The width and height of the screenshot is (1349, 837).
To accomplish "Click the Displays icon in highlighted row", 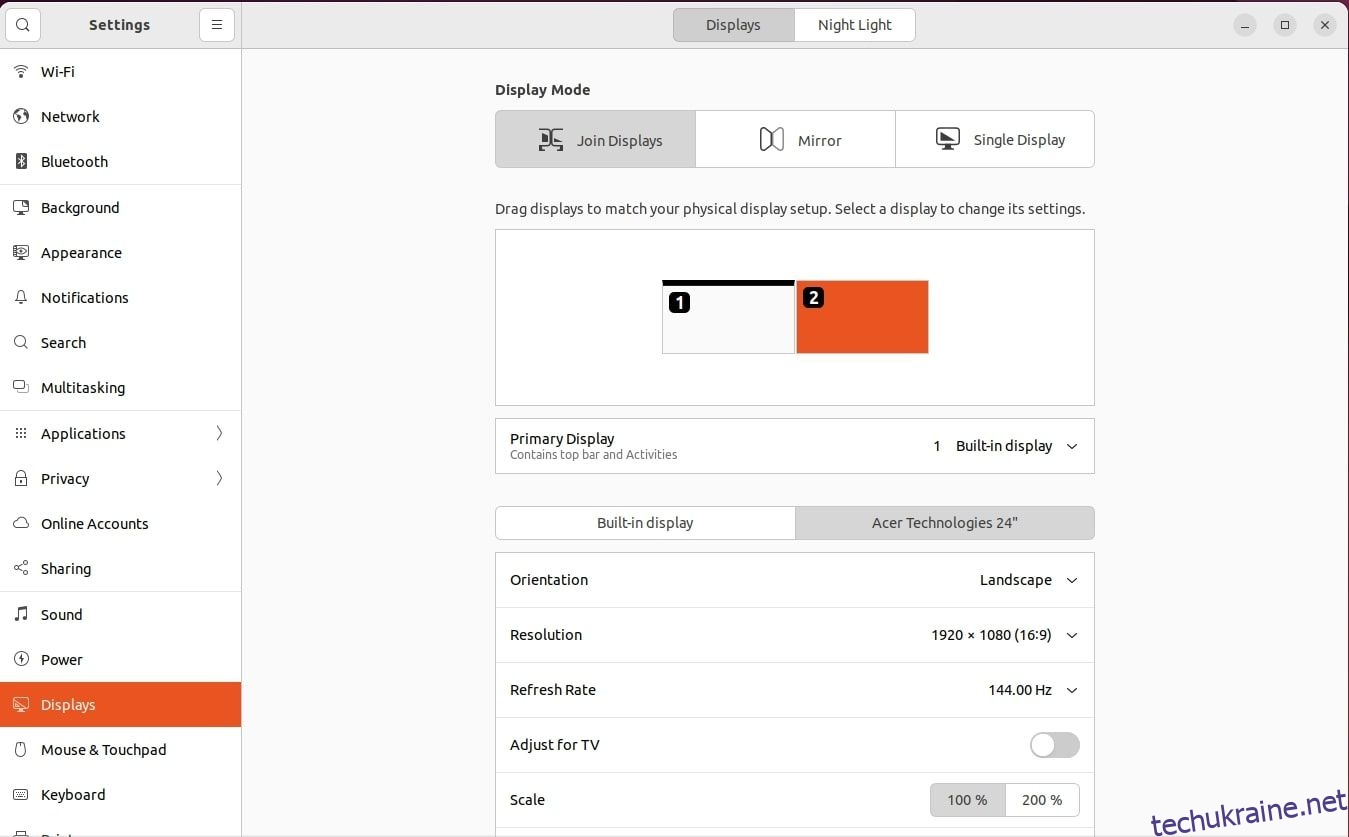I will coord(21,705).
